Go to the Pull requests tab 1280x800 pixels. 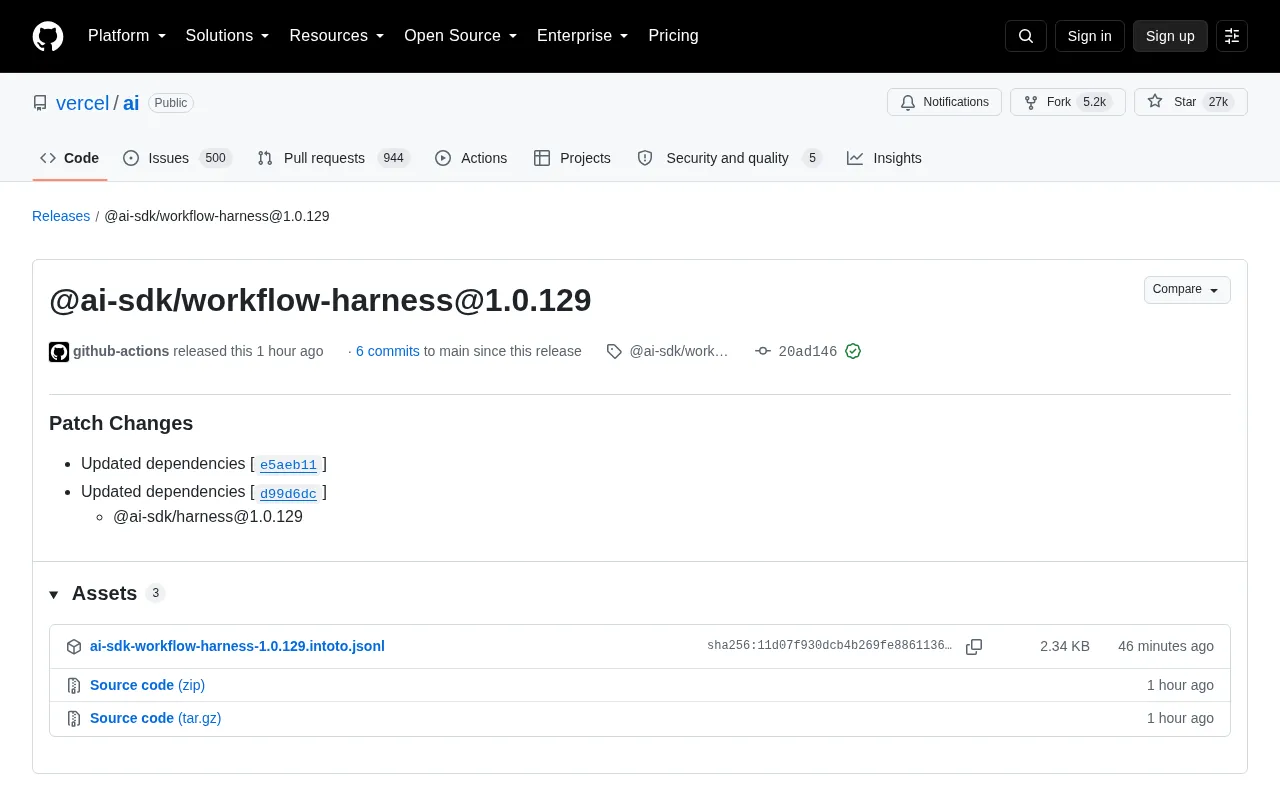coord(334,158)
